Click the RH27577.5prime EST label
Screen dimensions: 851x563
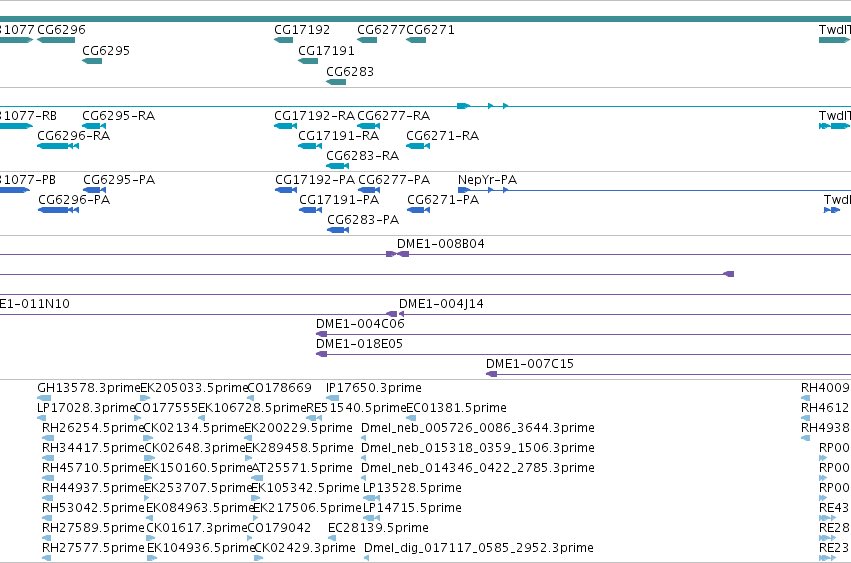click(93, 548)
